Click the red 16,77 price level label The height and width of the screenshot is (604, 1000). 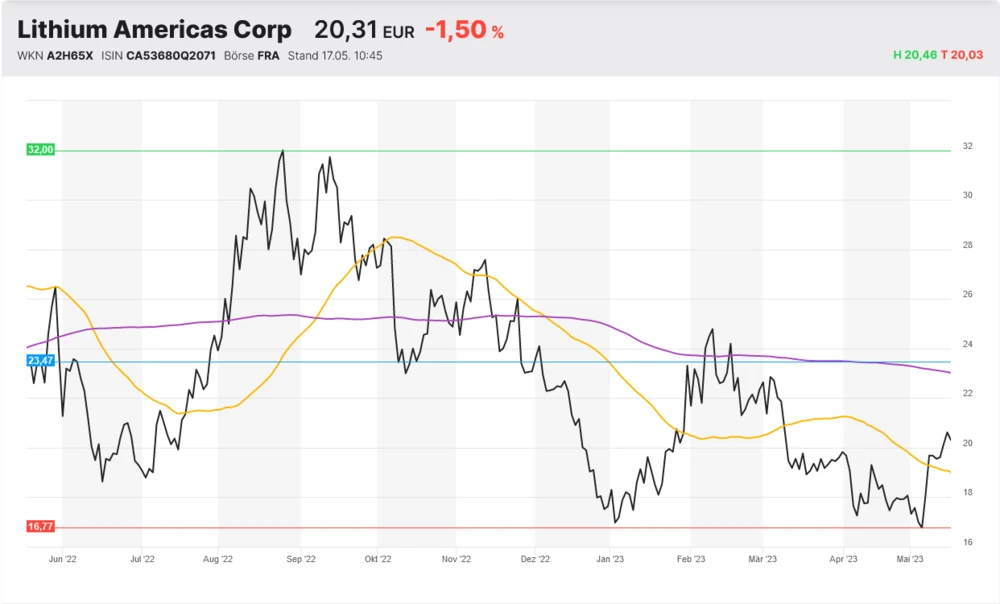pos(41,526)
